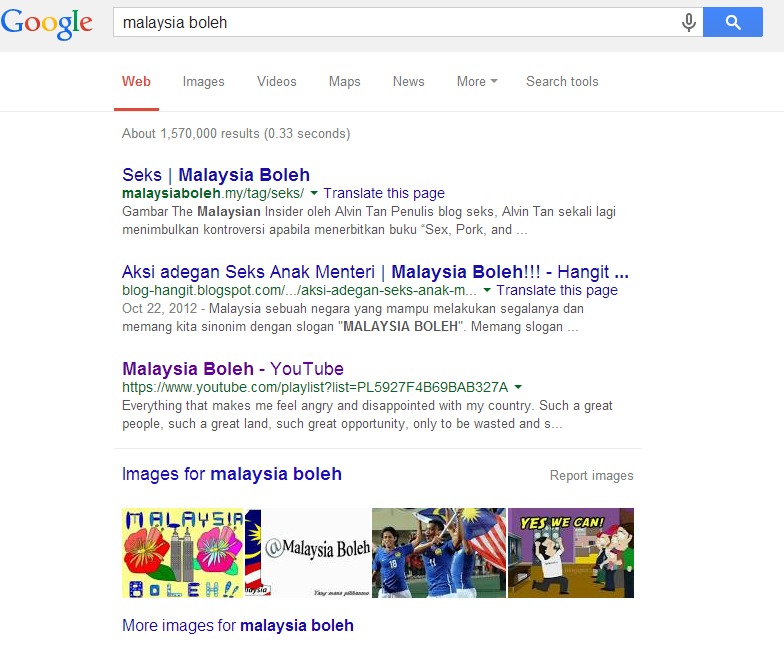This screenshot has height=646, width=784.
Task: Open Images for malaysia boleh heading
Action: 232,474
